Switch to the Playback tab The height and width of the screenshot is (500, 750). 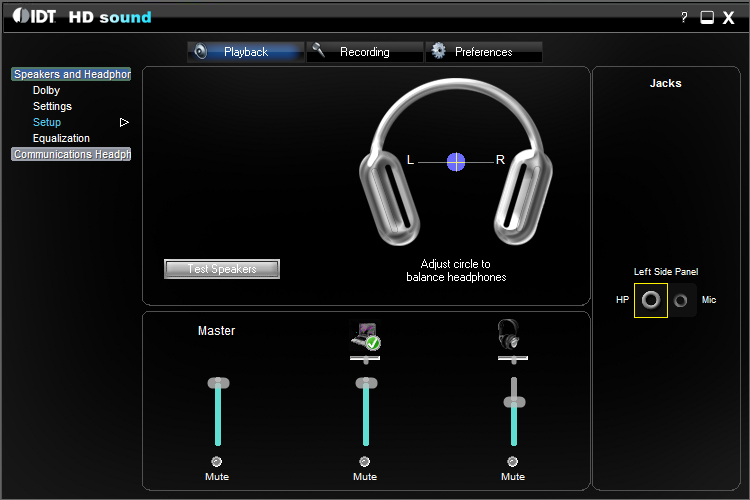(x=246, y=52)
